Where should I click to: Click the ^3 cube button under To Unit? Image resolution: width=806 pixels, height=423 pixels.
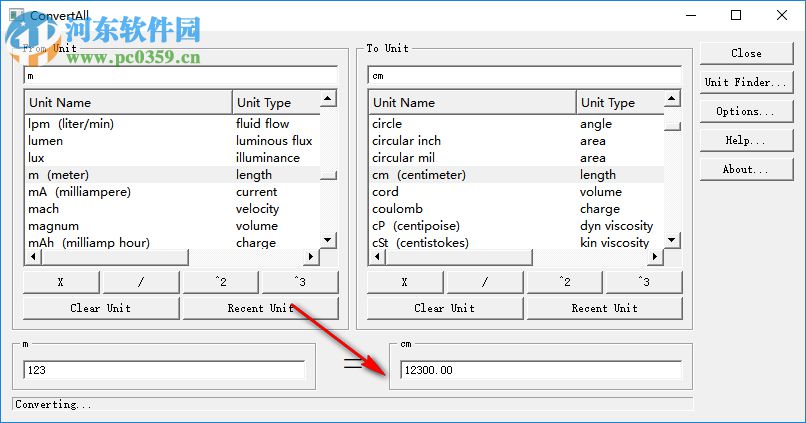point(644,282)
